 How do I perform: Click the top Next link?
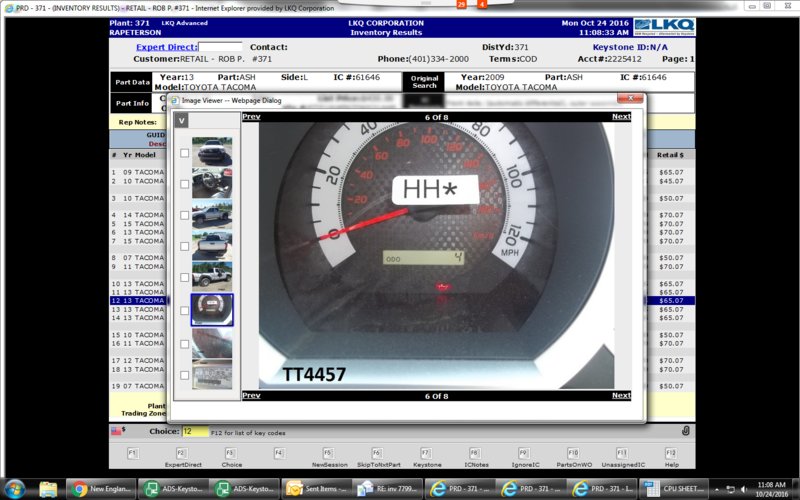pos(621,116)
